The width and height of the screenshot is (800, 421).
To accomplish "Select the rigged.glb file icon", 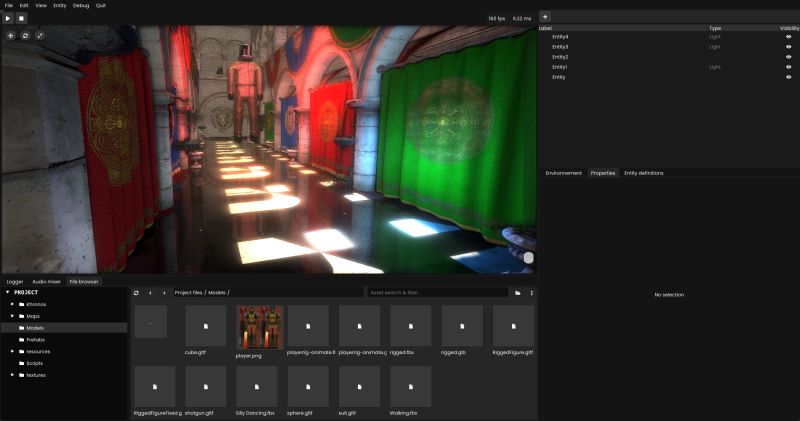I will [462, 326].
